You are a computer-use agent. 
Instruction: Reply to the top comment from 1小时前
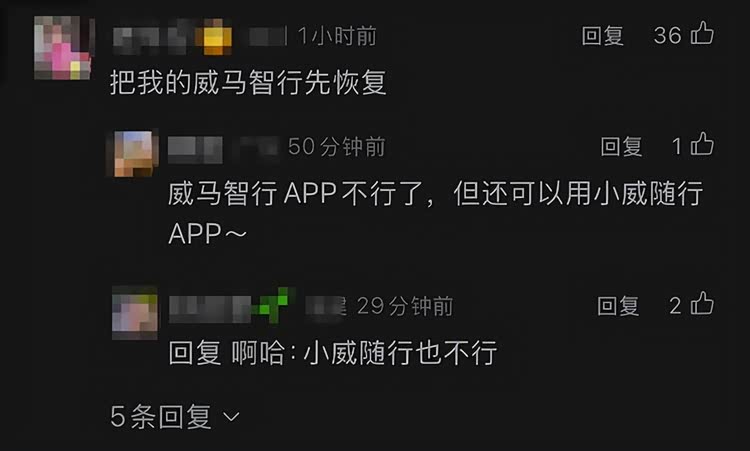point(602,36)
